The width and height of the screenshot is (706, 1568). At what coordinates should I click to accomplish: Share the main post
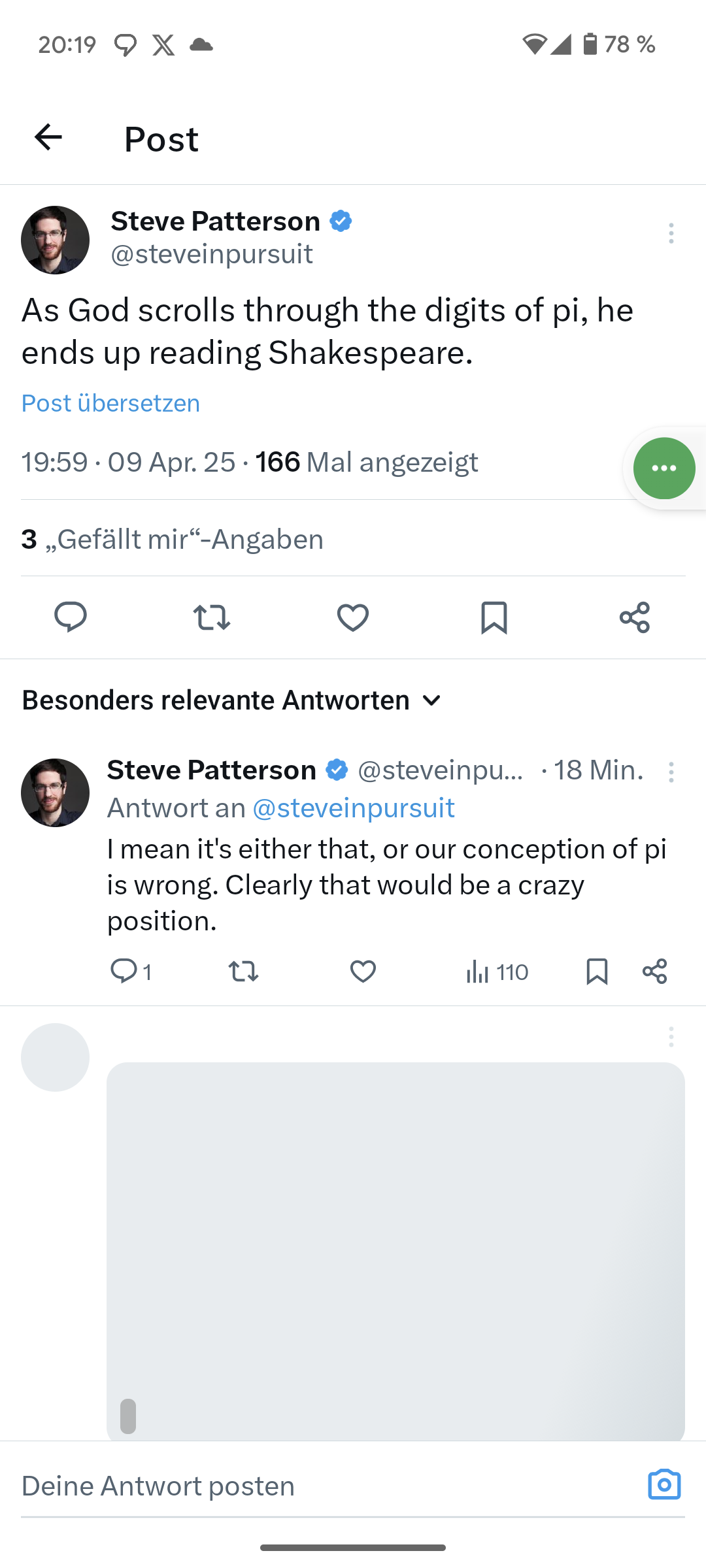pos(635,617)
